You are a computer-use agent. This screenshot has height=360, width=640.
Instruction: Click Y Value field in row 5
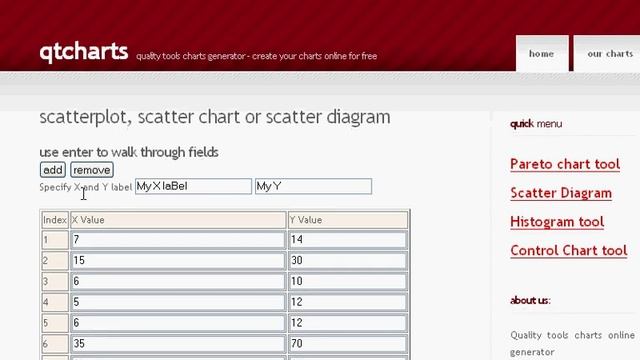(348, 323)
